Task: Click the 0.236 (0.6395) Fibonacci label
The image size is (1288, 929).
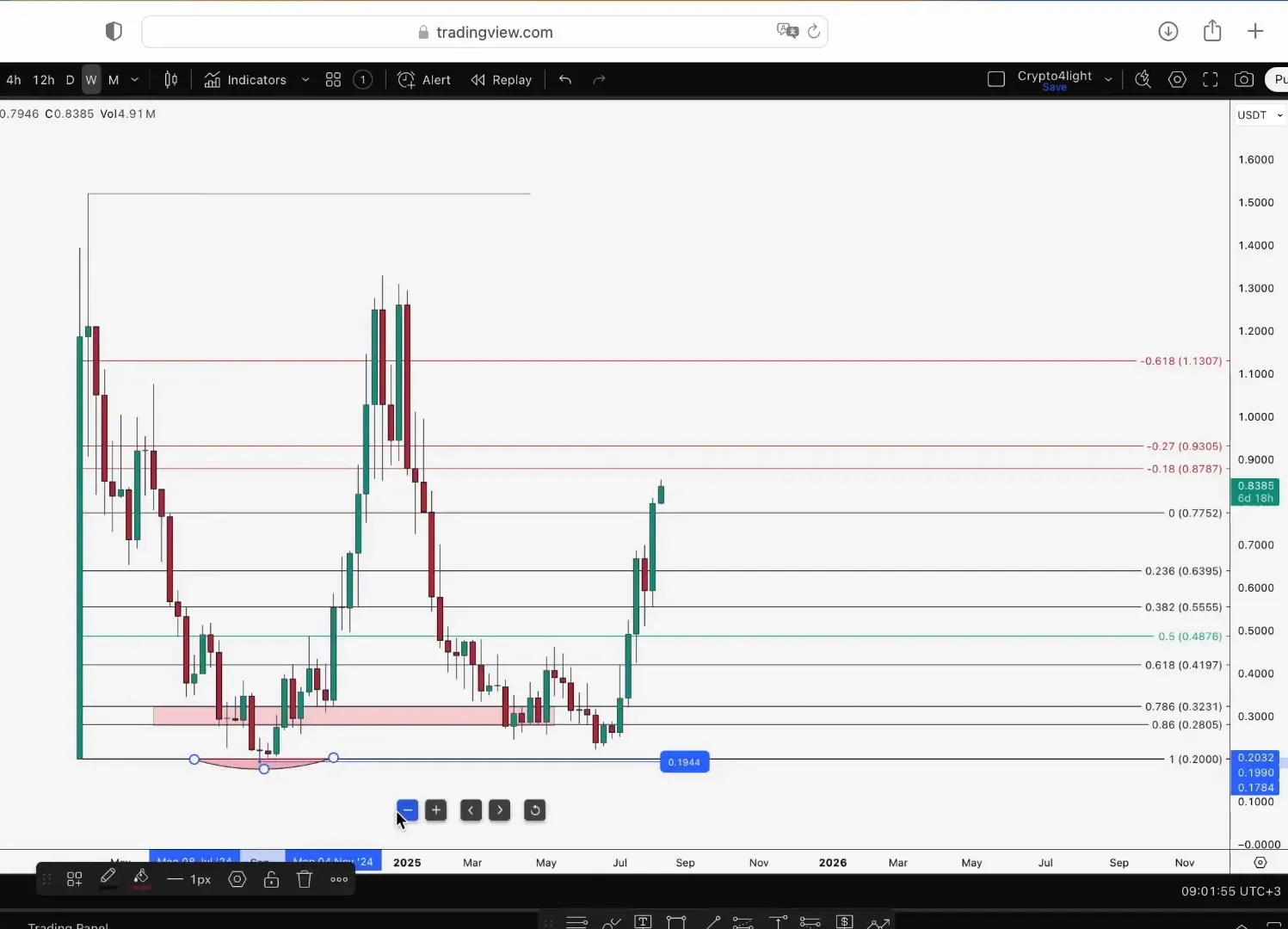Action: [1183, 571]
